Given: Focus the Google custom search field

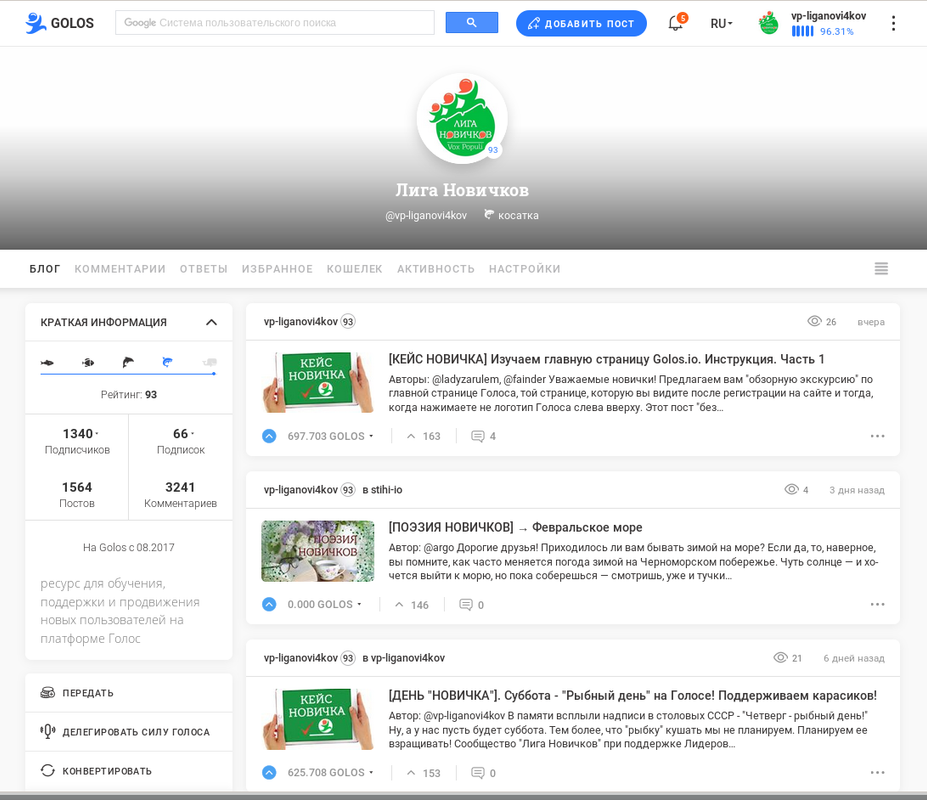Looking at the screenshot, I should tap(274, 22).
